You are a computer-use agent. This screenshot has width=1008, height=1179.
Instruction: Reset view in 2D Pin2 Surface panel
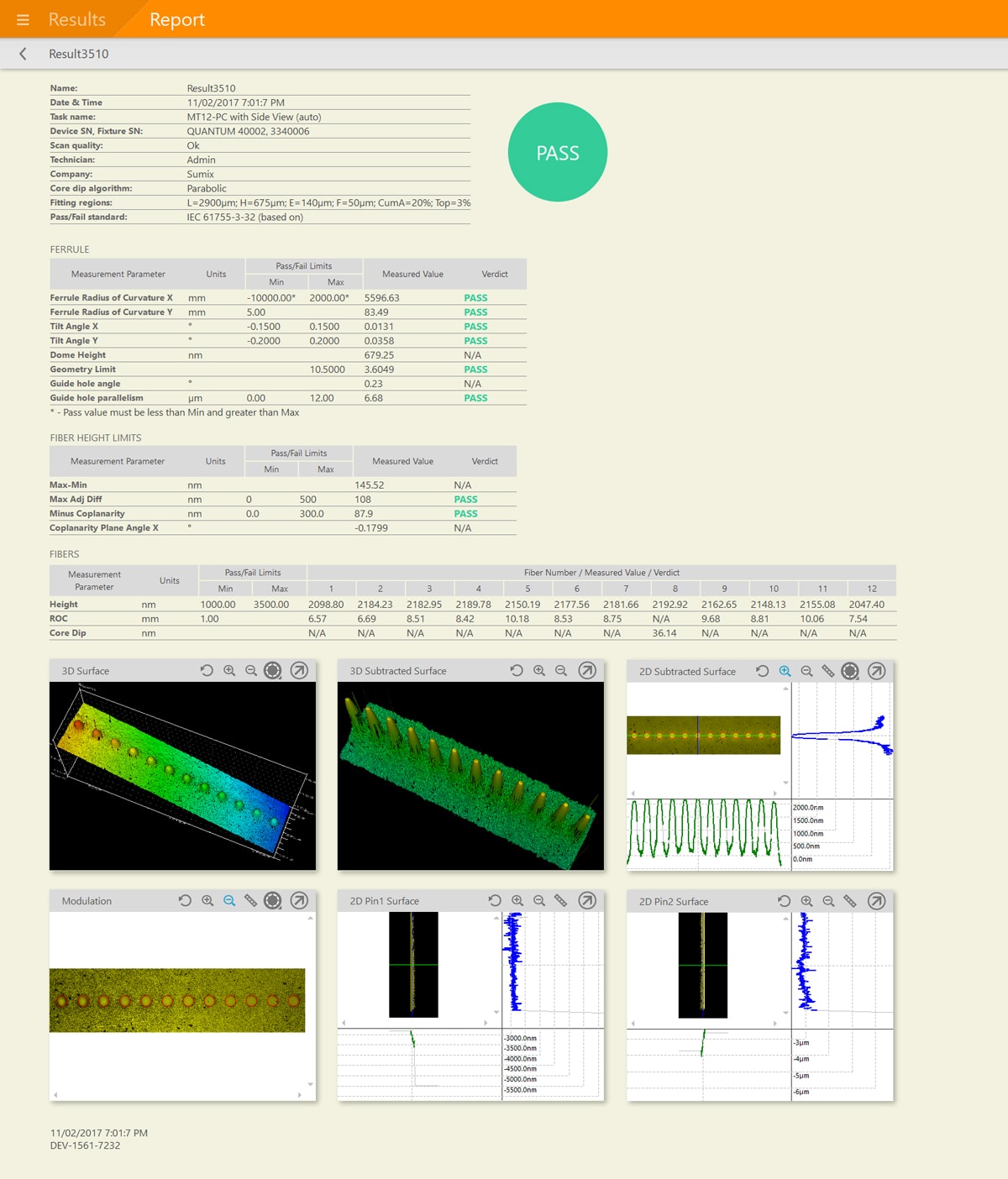(x=785, y=901)
